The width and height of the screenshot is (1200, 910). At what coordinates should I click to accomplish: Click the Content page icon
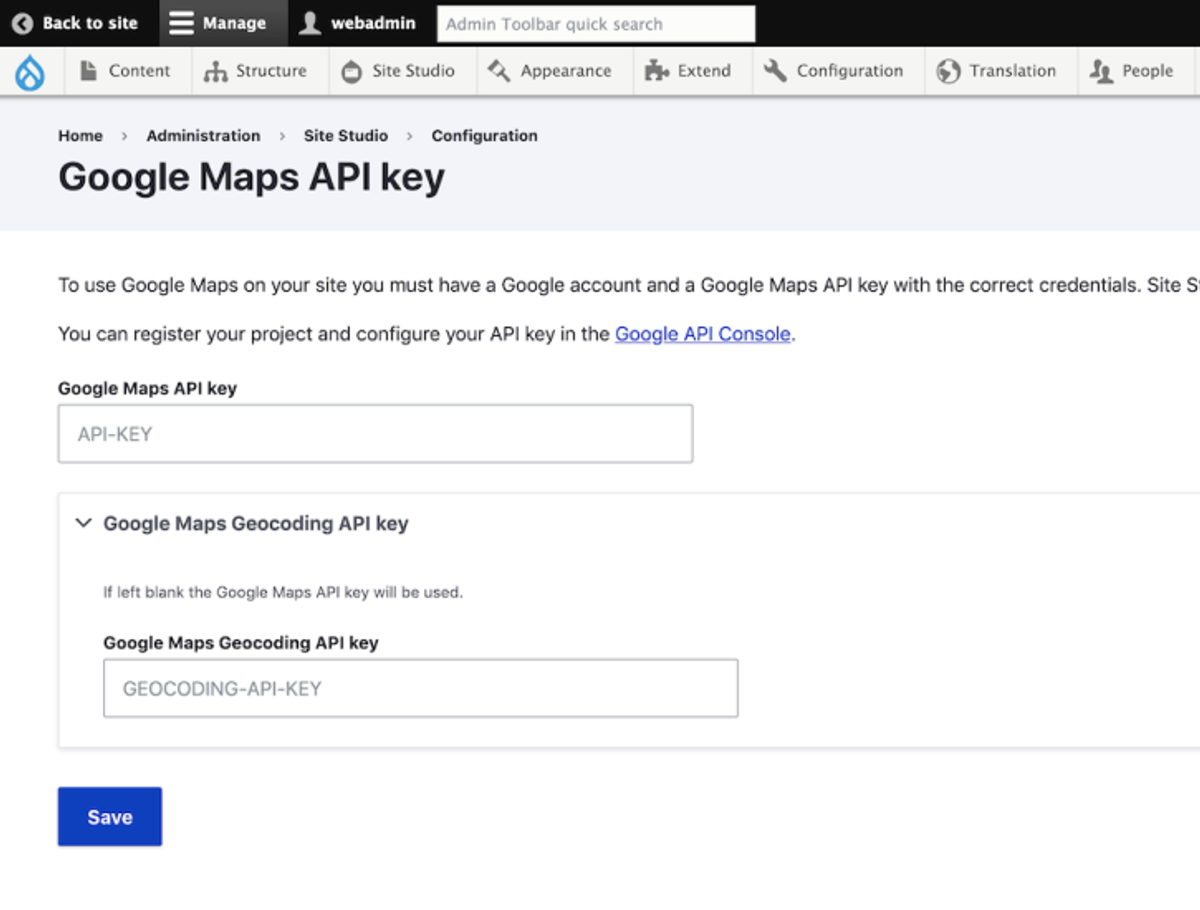89,71
